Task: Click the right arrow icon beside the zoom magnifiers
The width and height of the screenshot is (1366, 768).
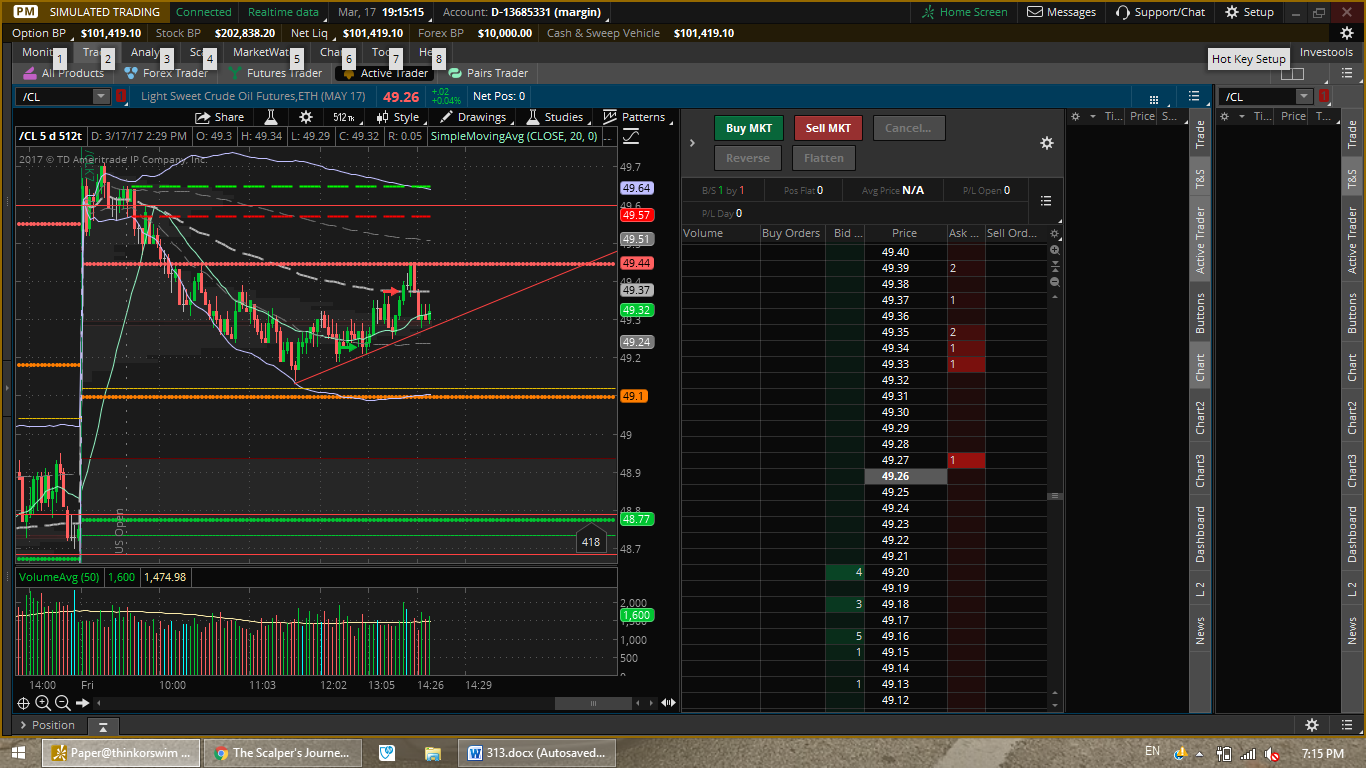Action: pos(82,703)
